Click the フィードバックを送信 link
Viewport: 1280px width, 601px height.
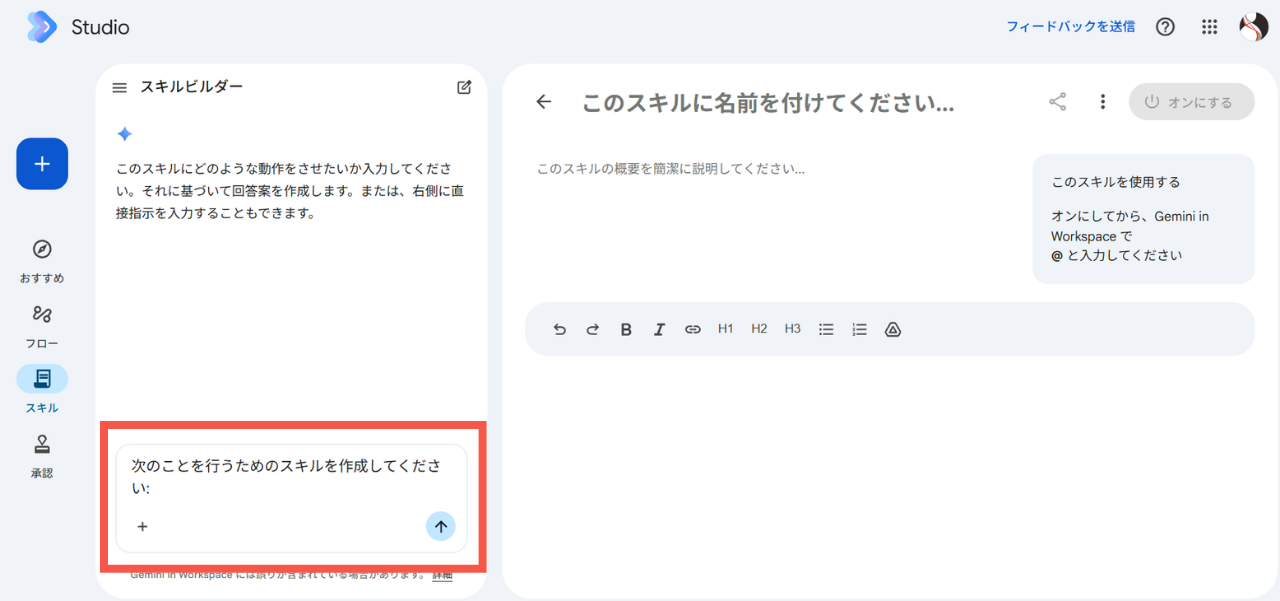tap(1071, 27)
